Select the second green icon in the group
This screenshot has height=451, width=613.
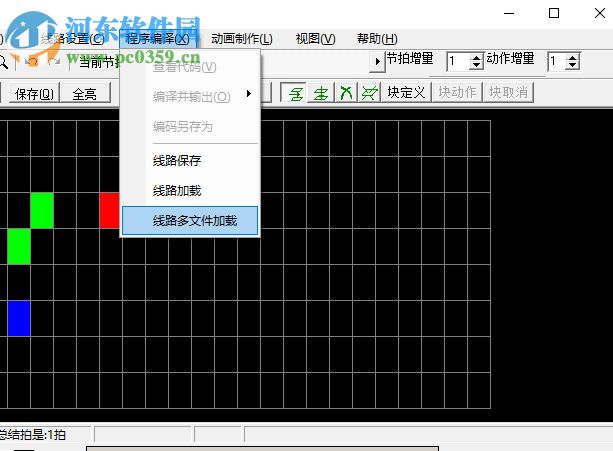pyautogui.click(x=321, y=93)
